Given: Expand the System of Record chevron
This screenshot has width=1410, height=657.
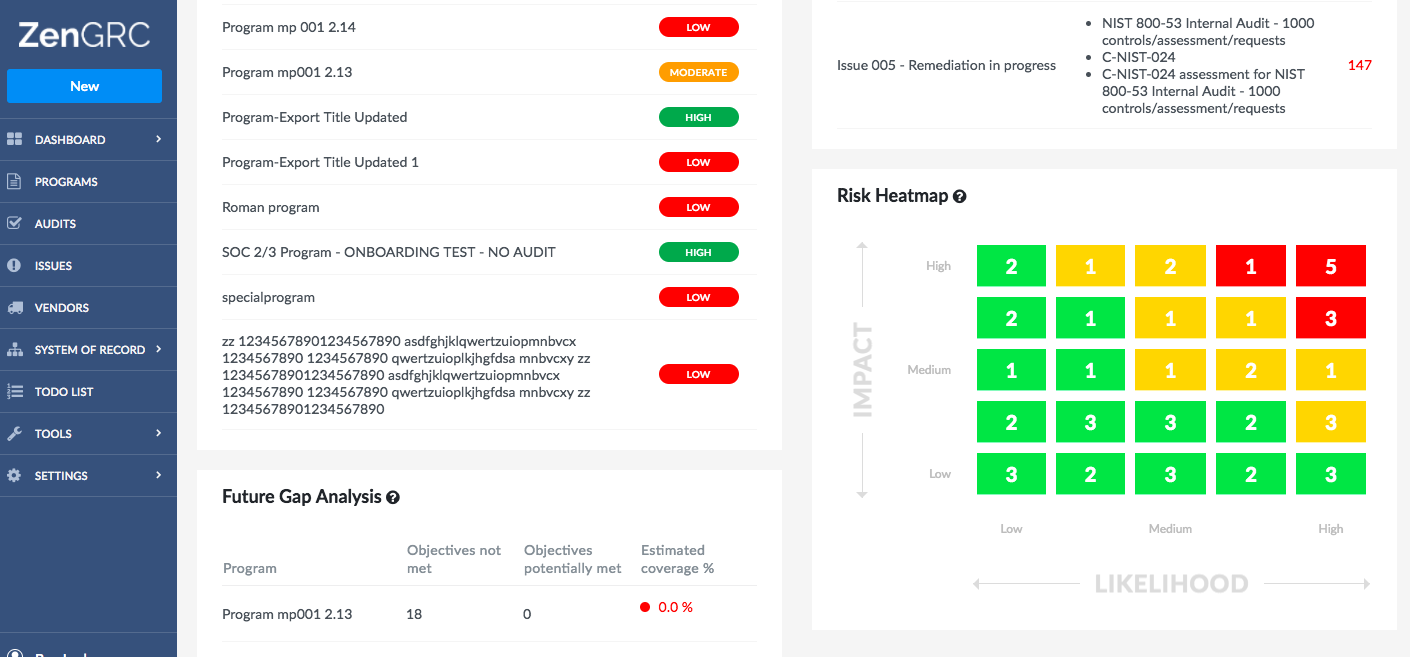Looking at the screenshot, I should (x=158, y=350).
